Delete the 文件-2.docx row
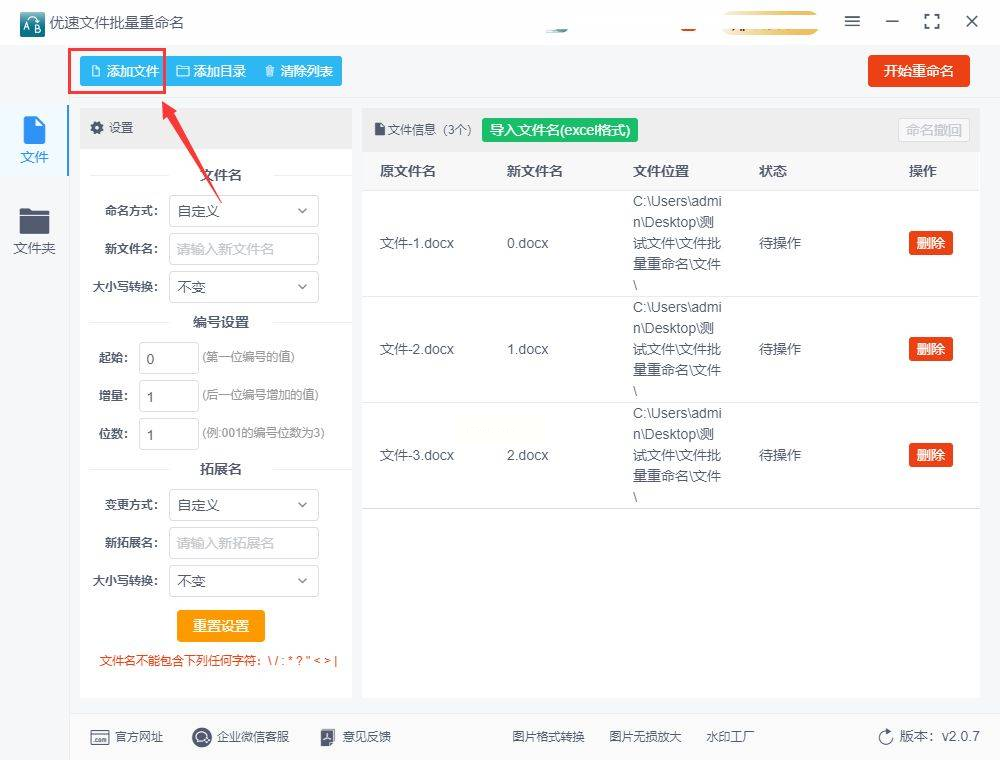The image size is (1000, 760). pyautogui.click(x=930, y=349)
